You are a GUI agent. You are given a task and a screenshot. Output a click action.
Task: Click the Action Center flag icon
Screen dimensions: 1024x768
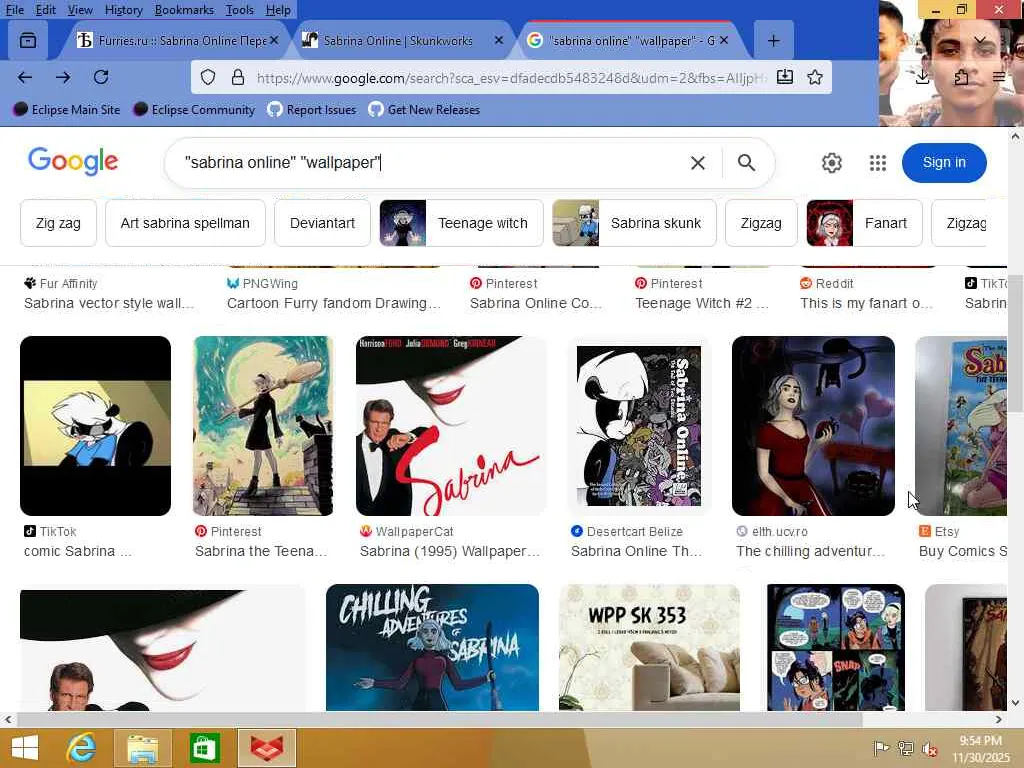coord(881,748)
